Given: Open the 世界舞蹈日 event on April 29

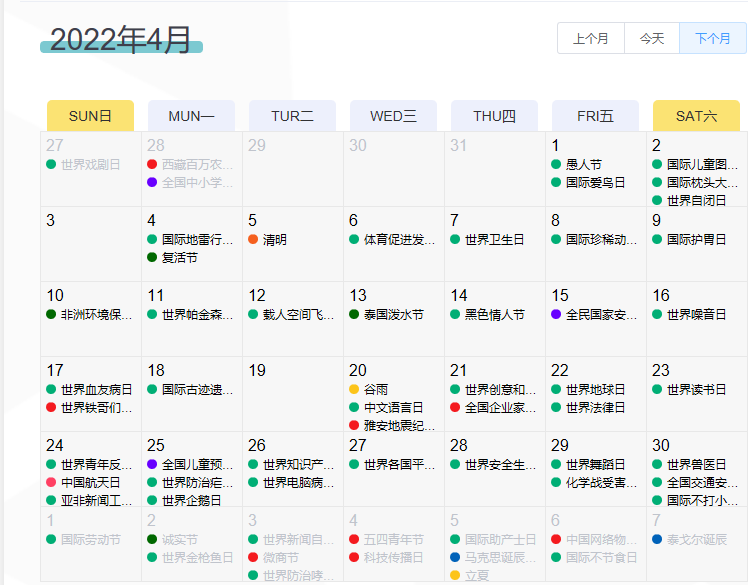Looking at the screenshot, I should point(595,464).
